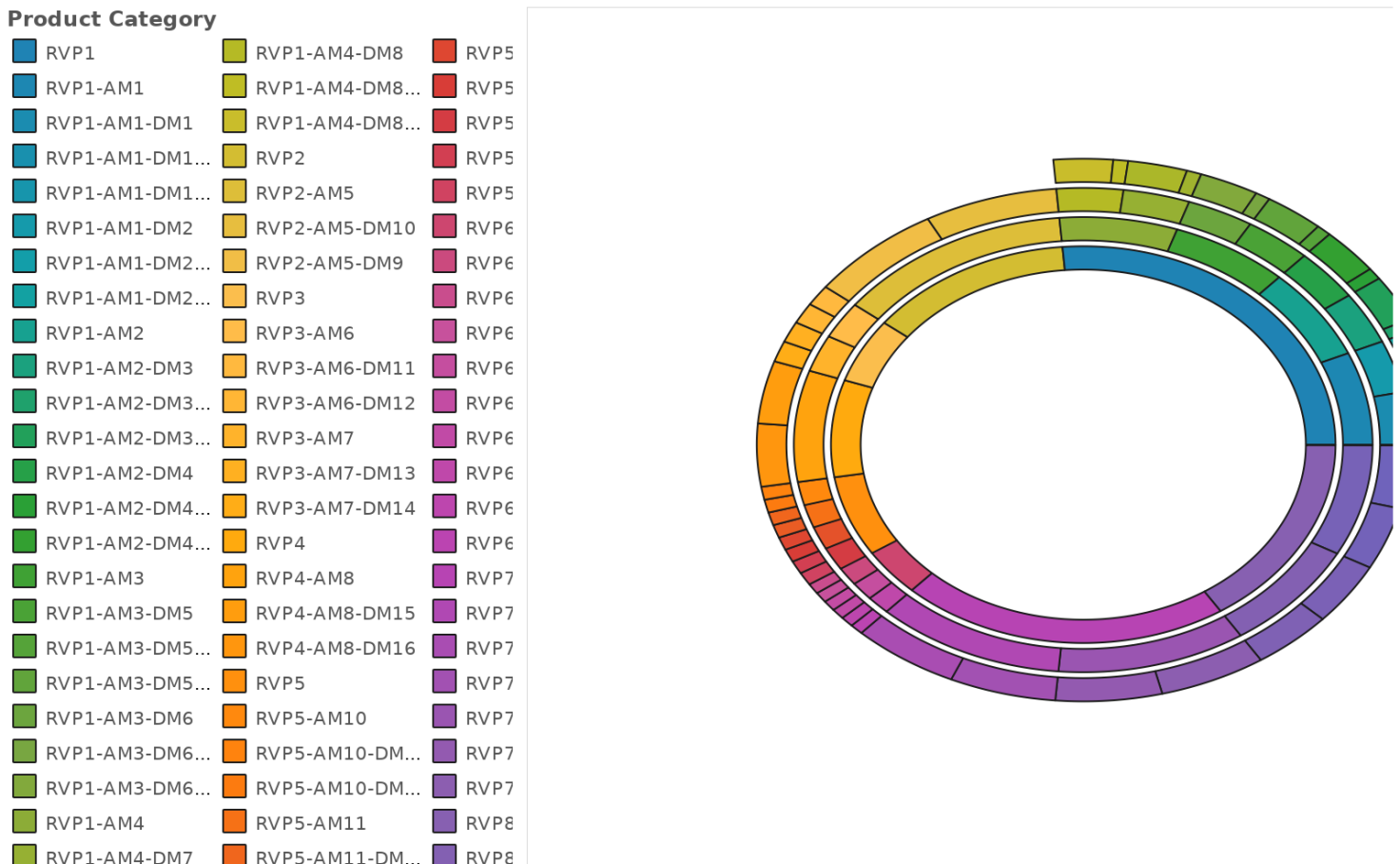The image size is (1400, 864).
Task: Click the "RVP3-AM7-DM14" legend label
Action: 336,508
